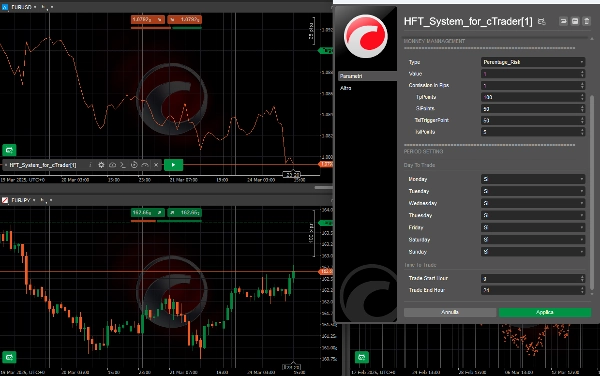Open the Saturday dropdown

tap(533, 240)
